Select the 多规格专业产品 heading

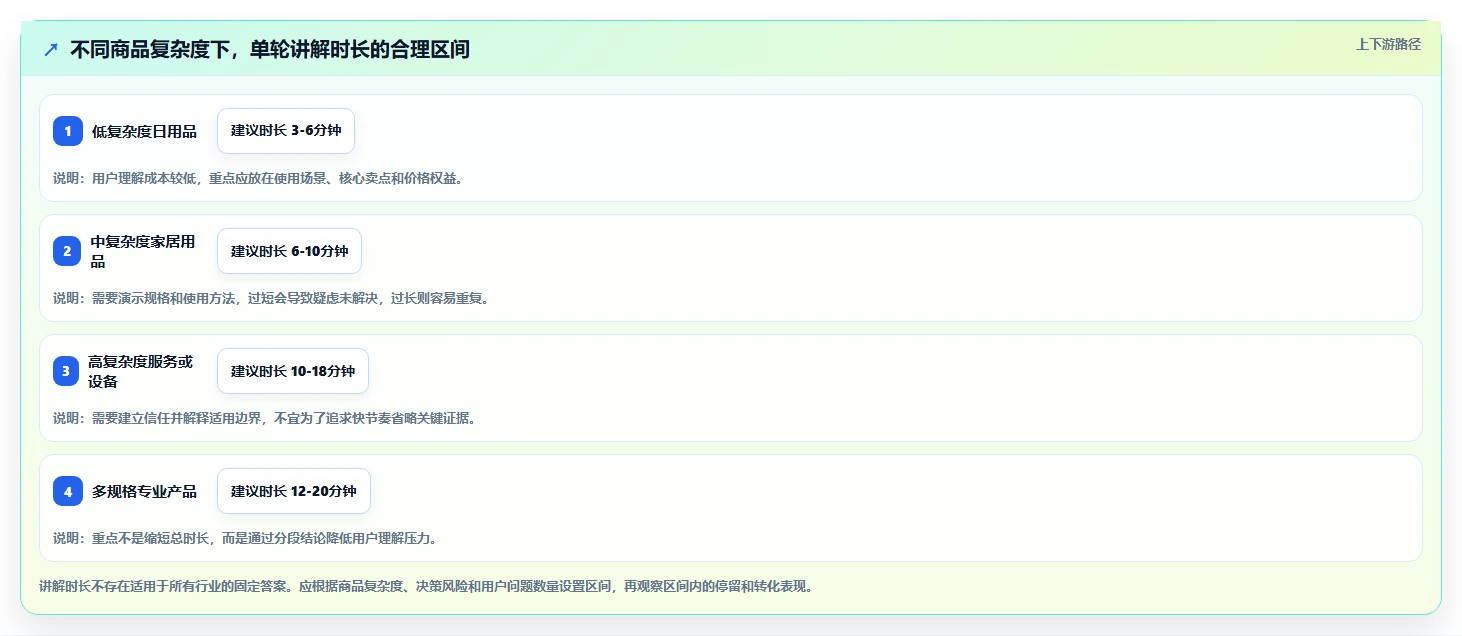pos(144,491)
